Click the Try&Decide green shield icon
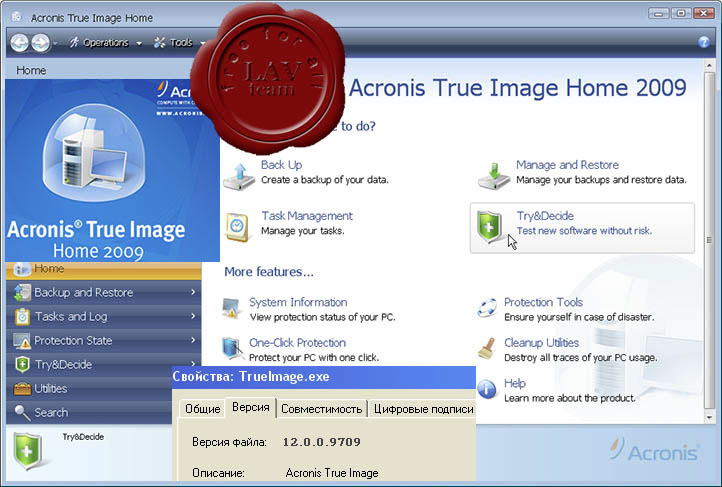This screenshot has width=722, height=487. 489,226
